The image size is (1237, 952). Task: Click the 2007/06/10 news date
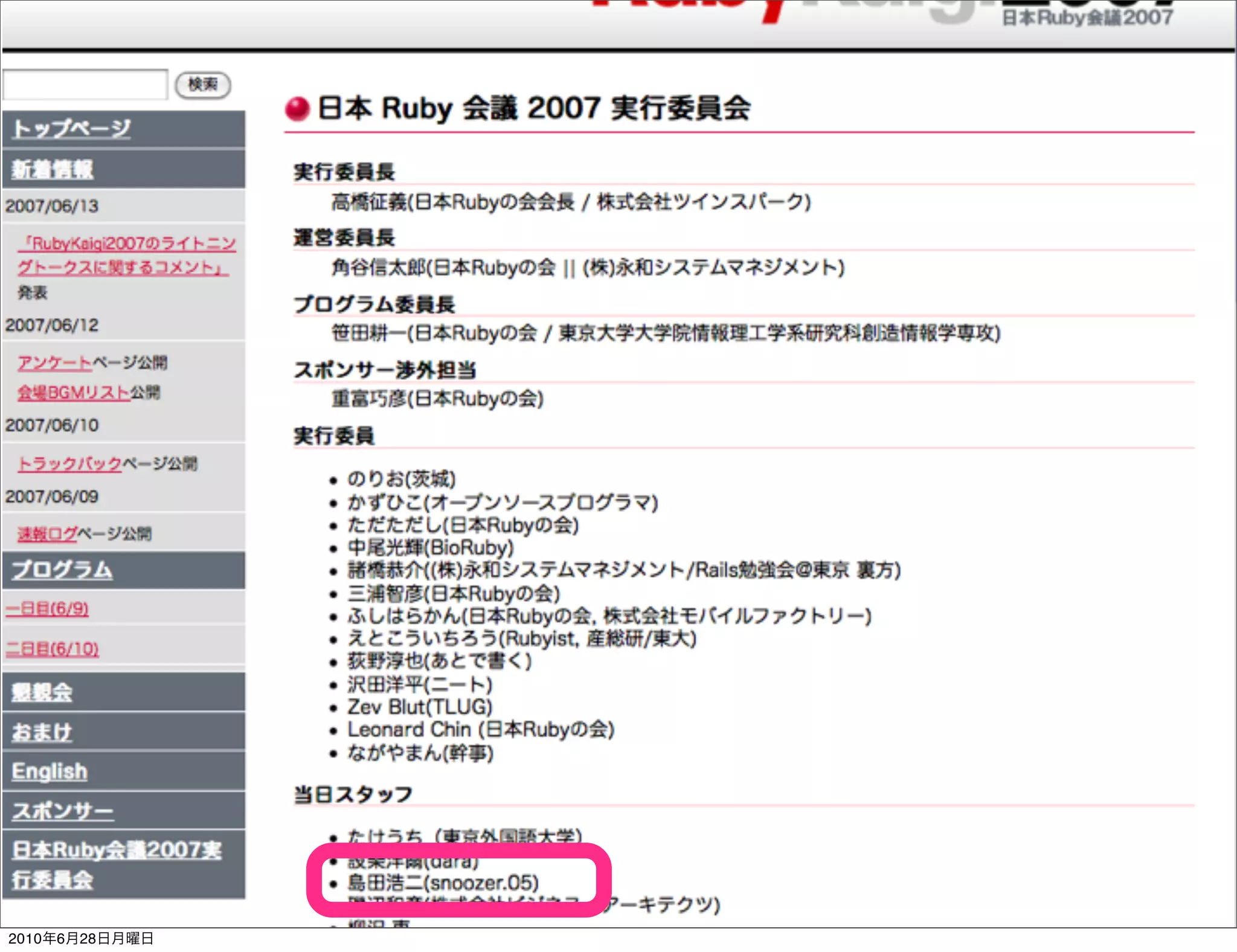click(52, 425)
